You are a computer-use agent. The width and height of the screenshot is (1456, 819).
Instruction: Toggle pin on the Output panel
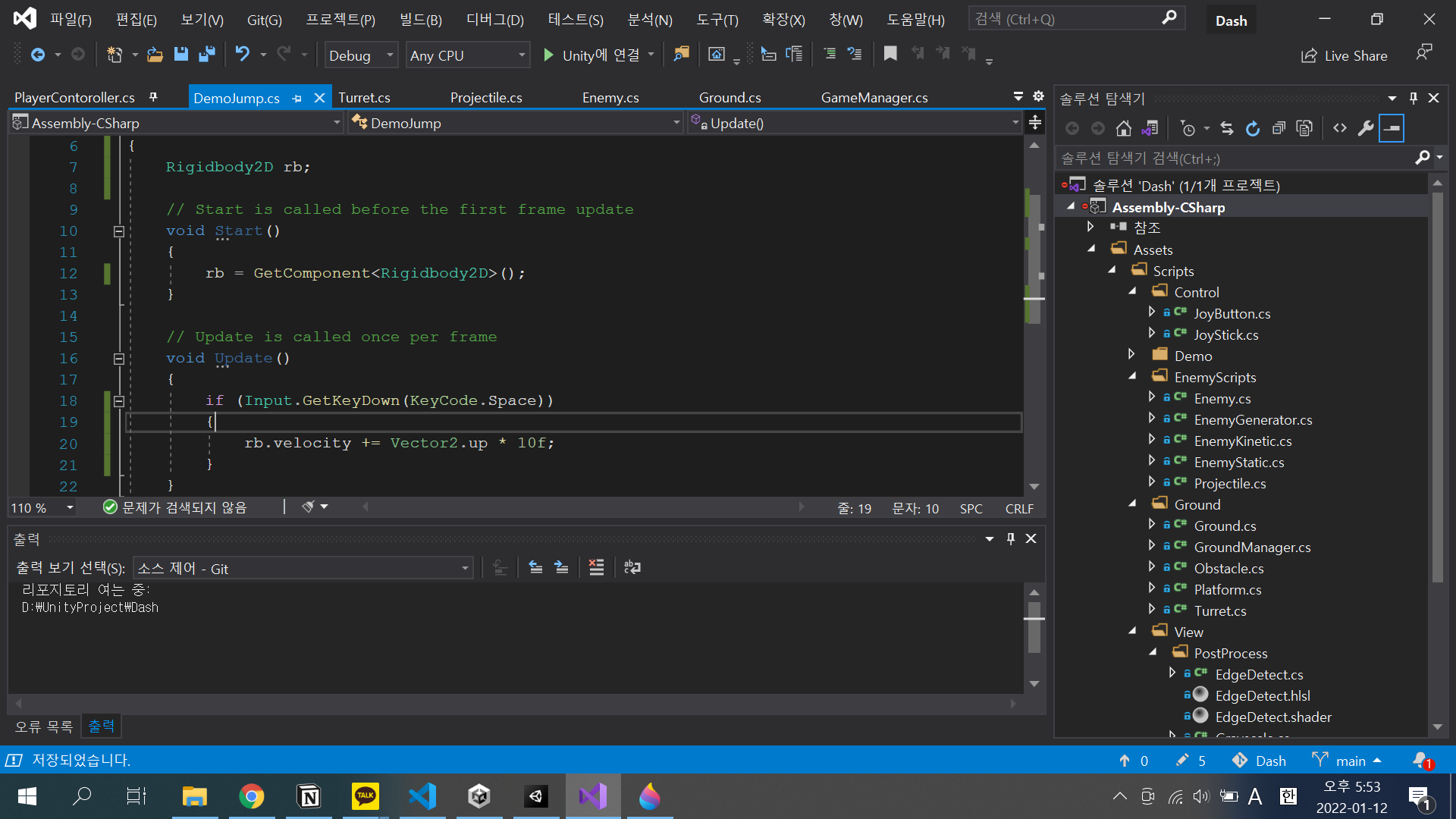(1011, 538)
